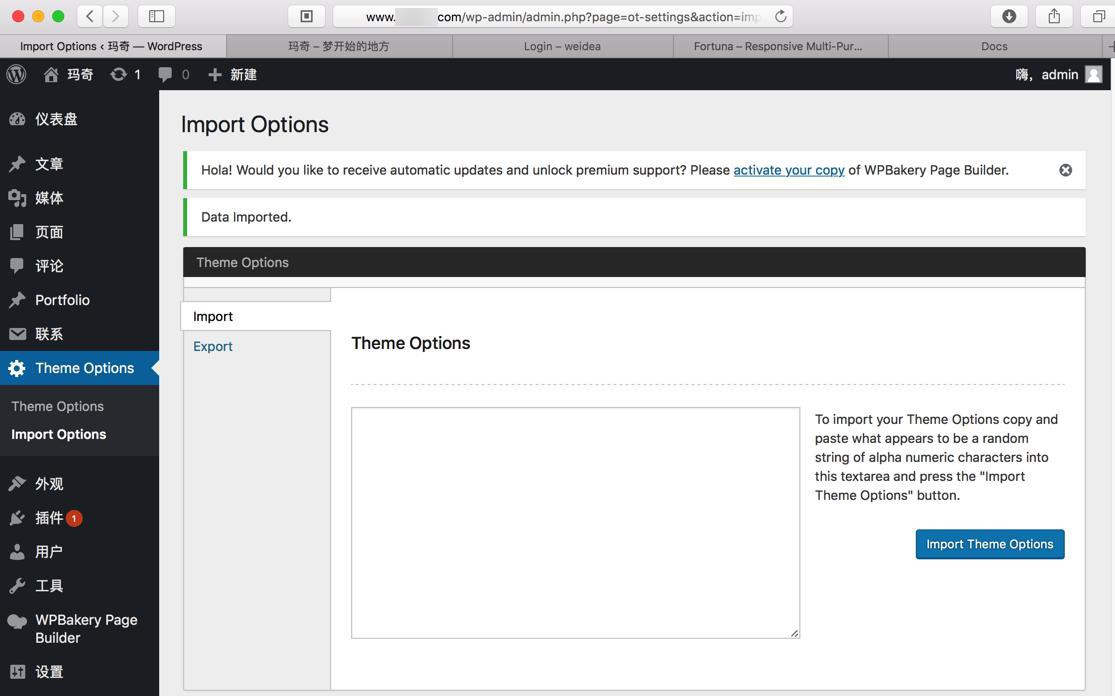Open the 页面 pages menu

point(79,232)
